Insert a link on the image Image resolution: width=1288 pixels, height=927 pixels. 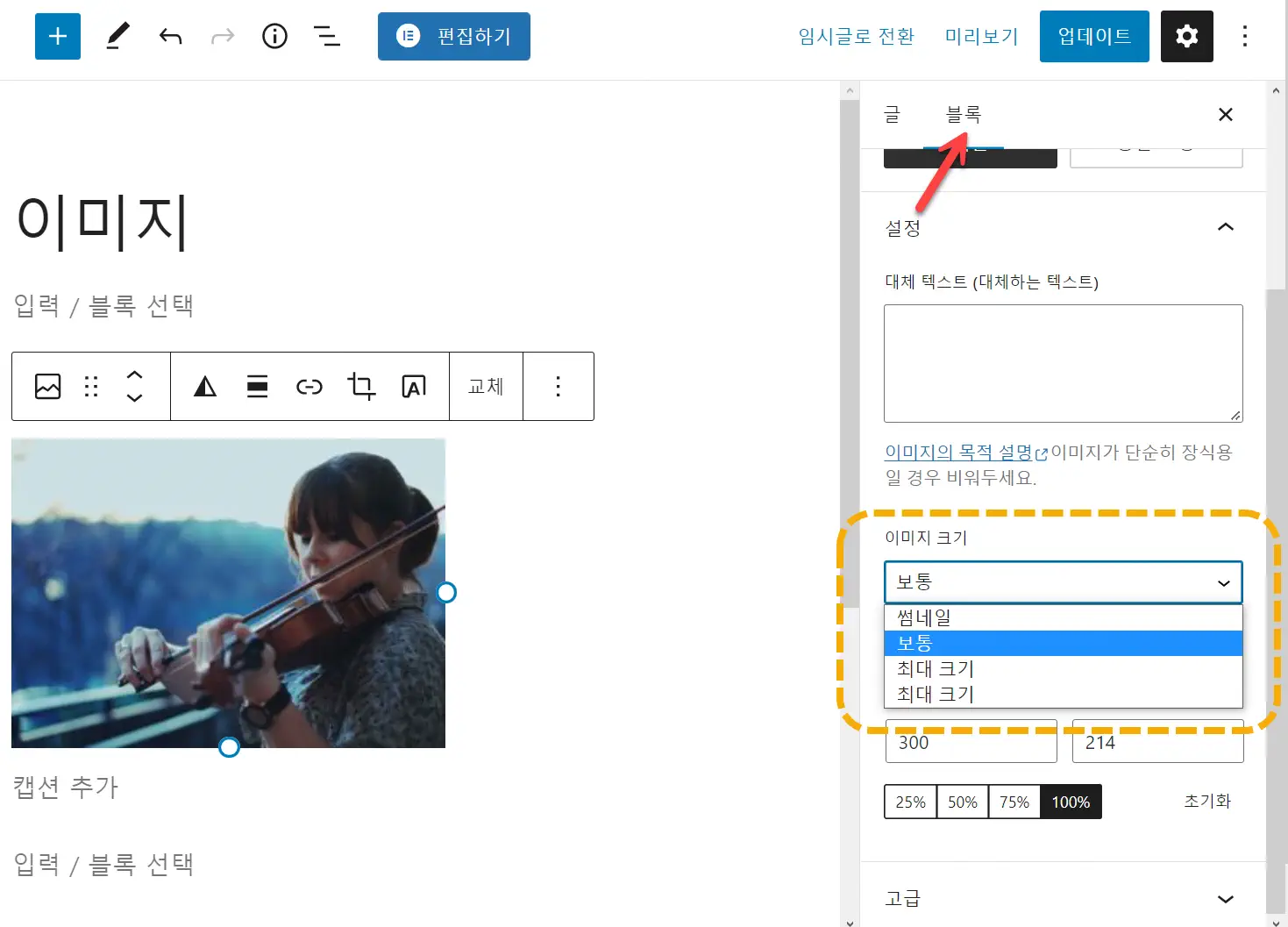[310, 386]
